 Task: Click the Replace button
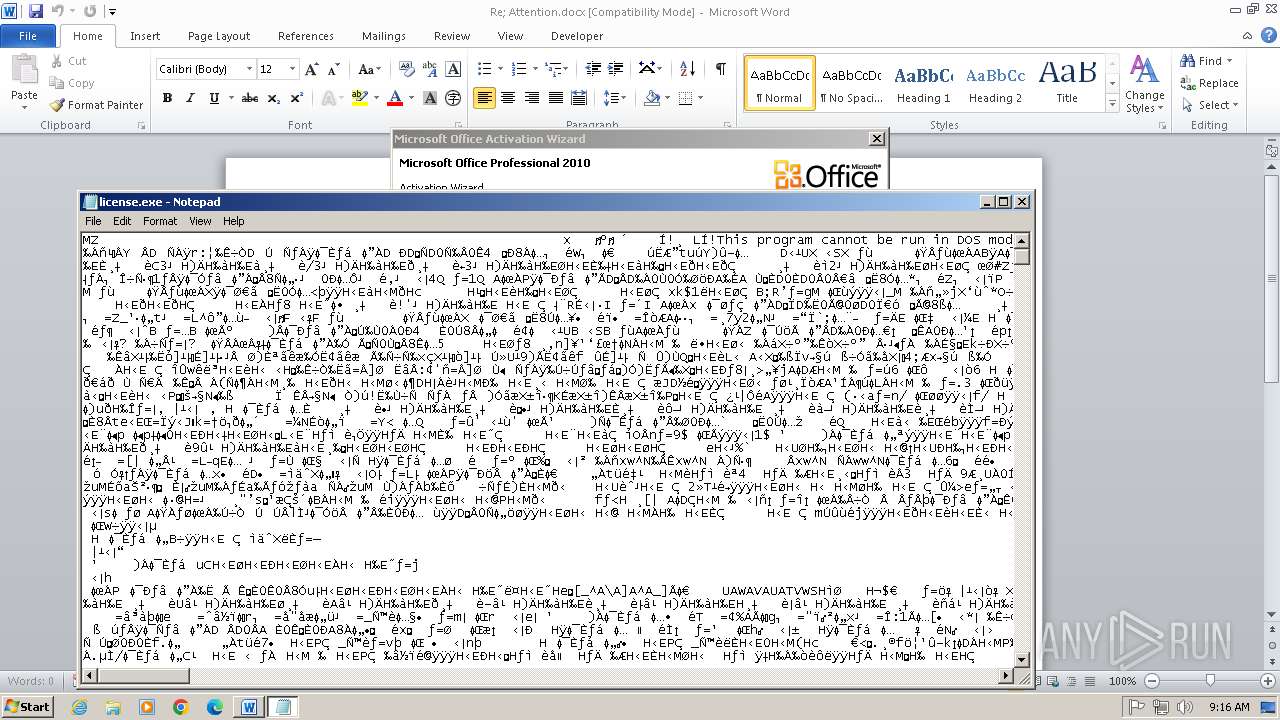pyautogui.click(x=1209, y=83)
